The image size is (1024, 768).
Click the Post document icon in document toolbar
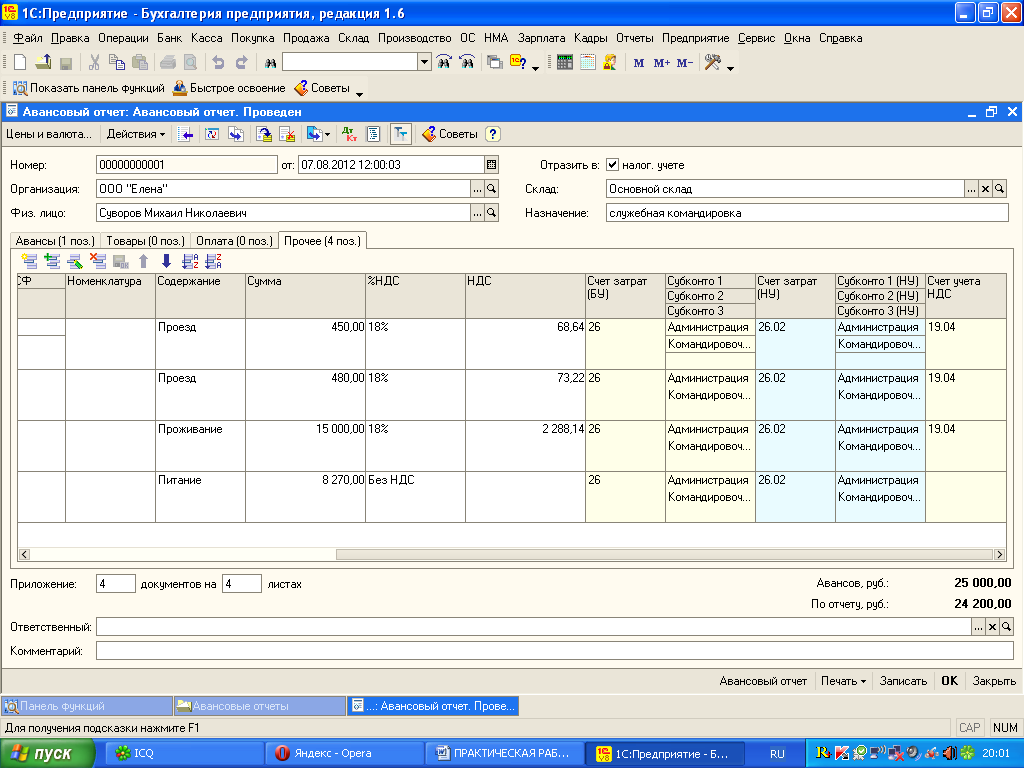click(264, 134)
